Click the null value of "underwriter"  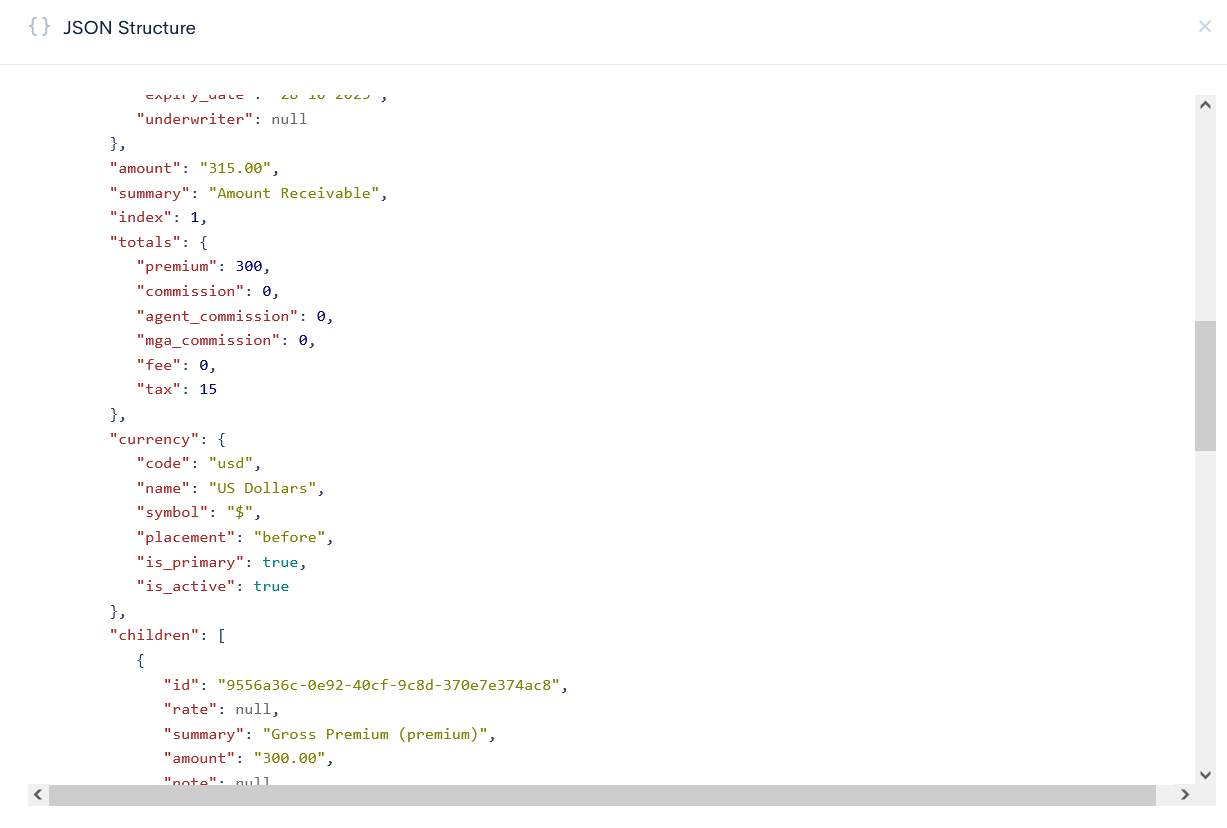(289, 119)
